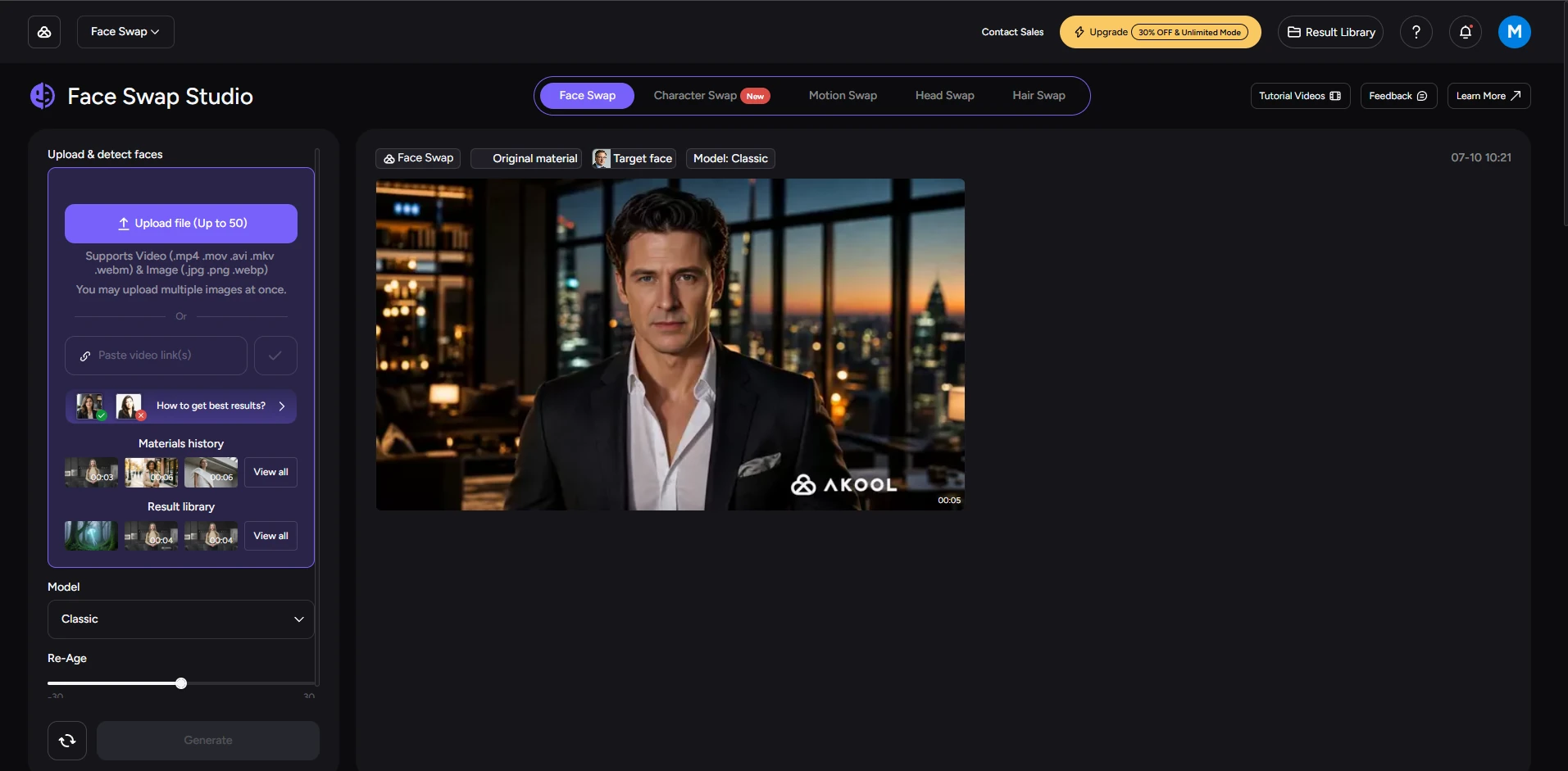Expand the Classic model dropdown
The image size is (1568, 771).
[x=180, y=619]
